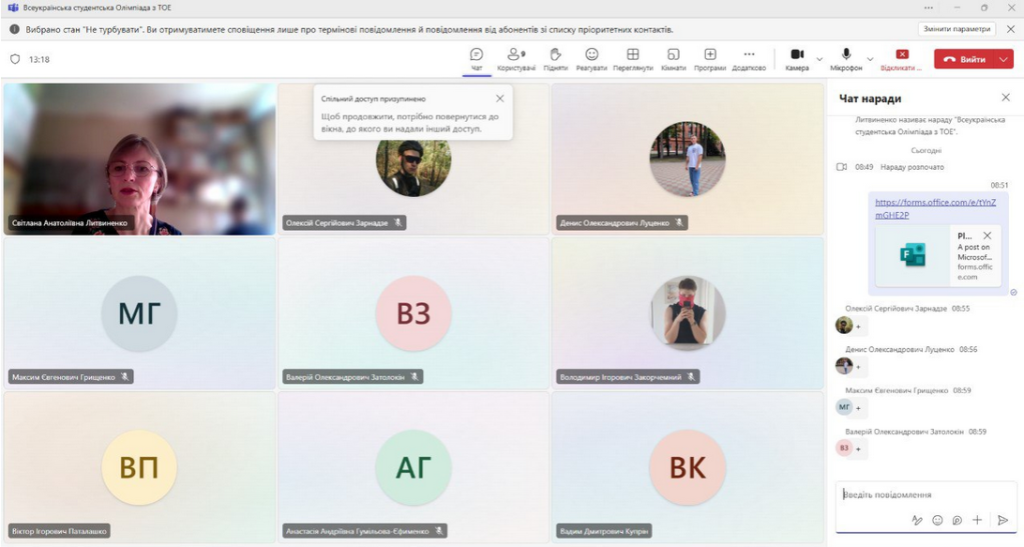Click the Валерій Олександрович Затолокін name label

353,377
